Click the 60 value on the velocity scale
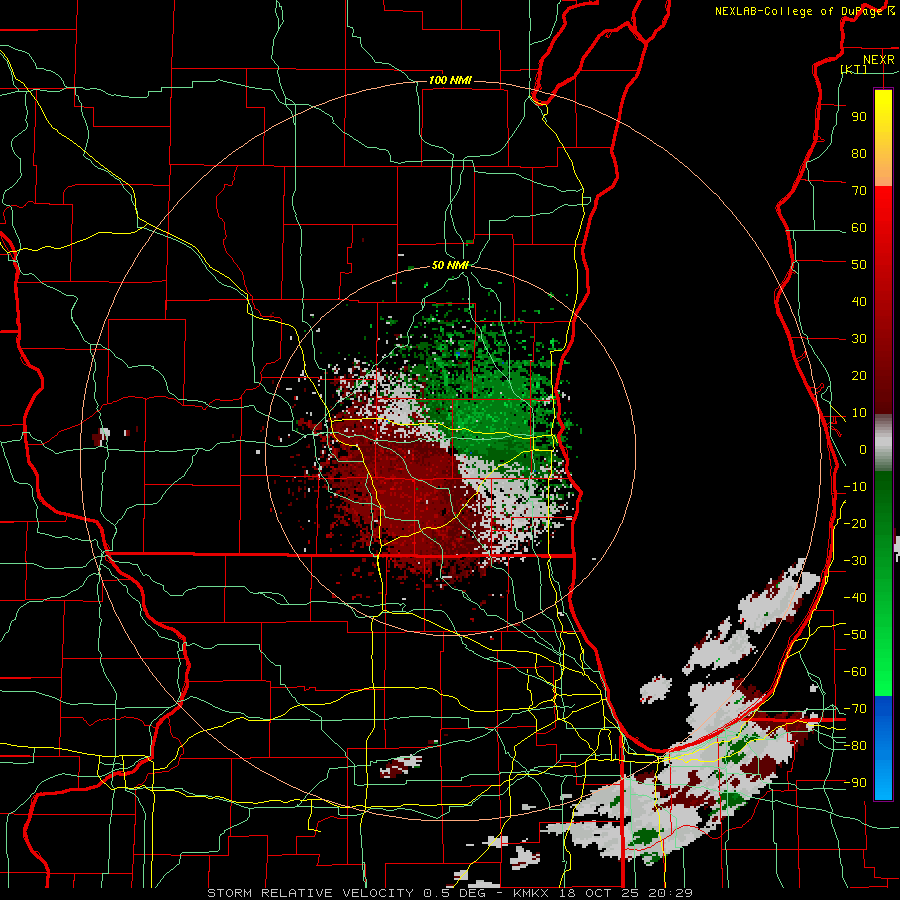 tap(859, 228)
